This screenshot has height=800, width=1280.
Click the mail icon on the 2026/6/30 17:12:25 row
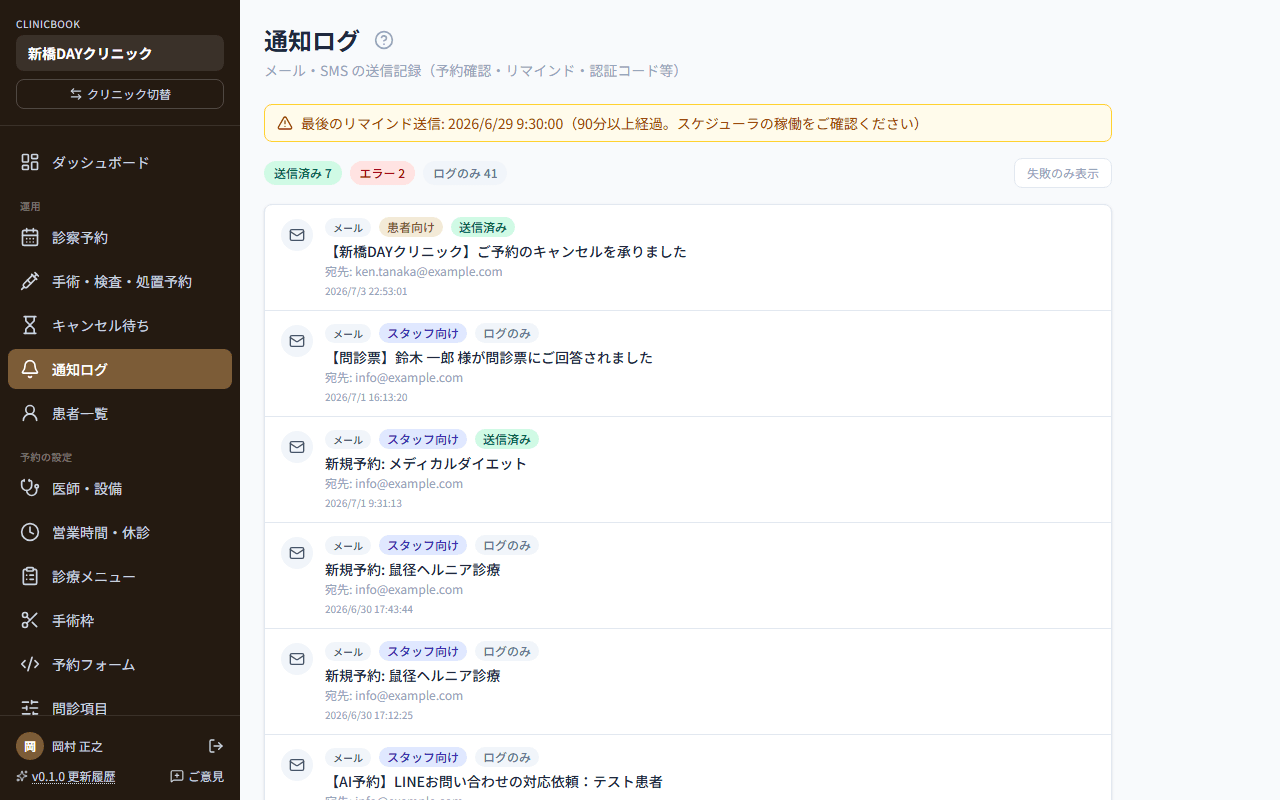297,659
